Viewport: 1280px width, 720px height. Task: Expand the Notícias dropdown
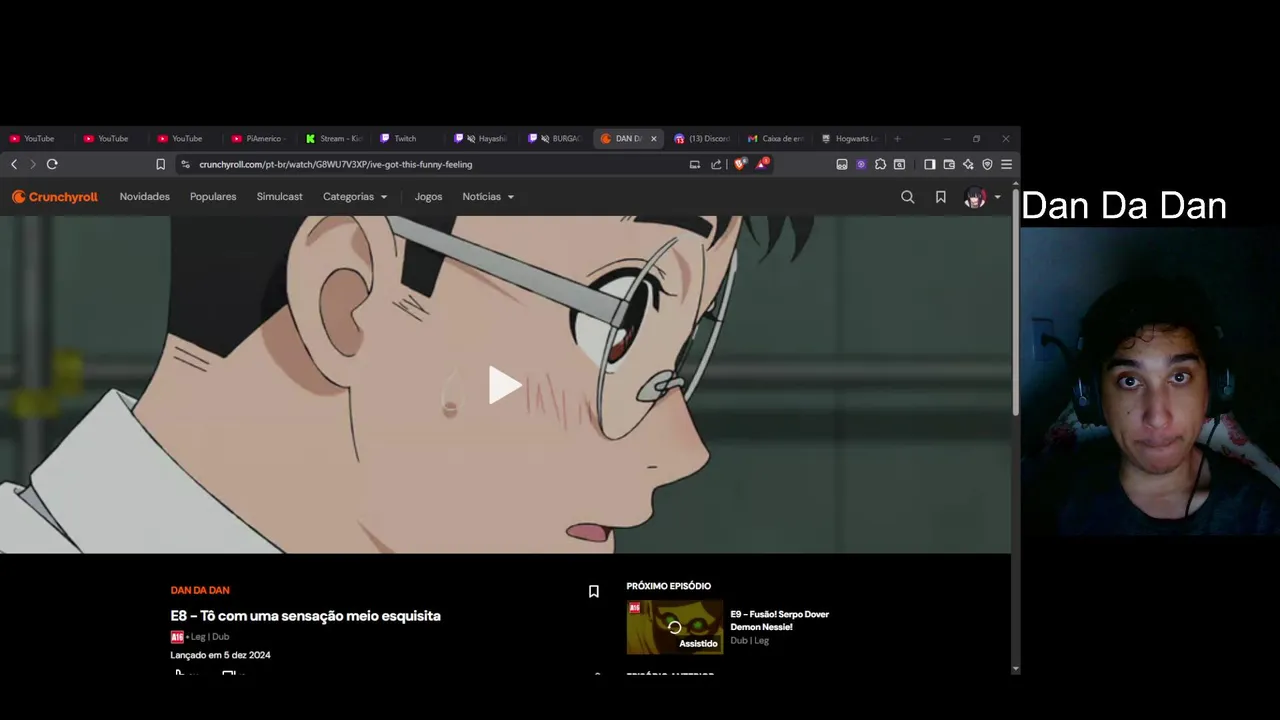click(488, 197)
